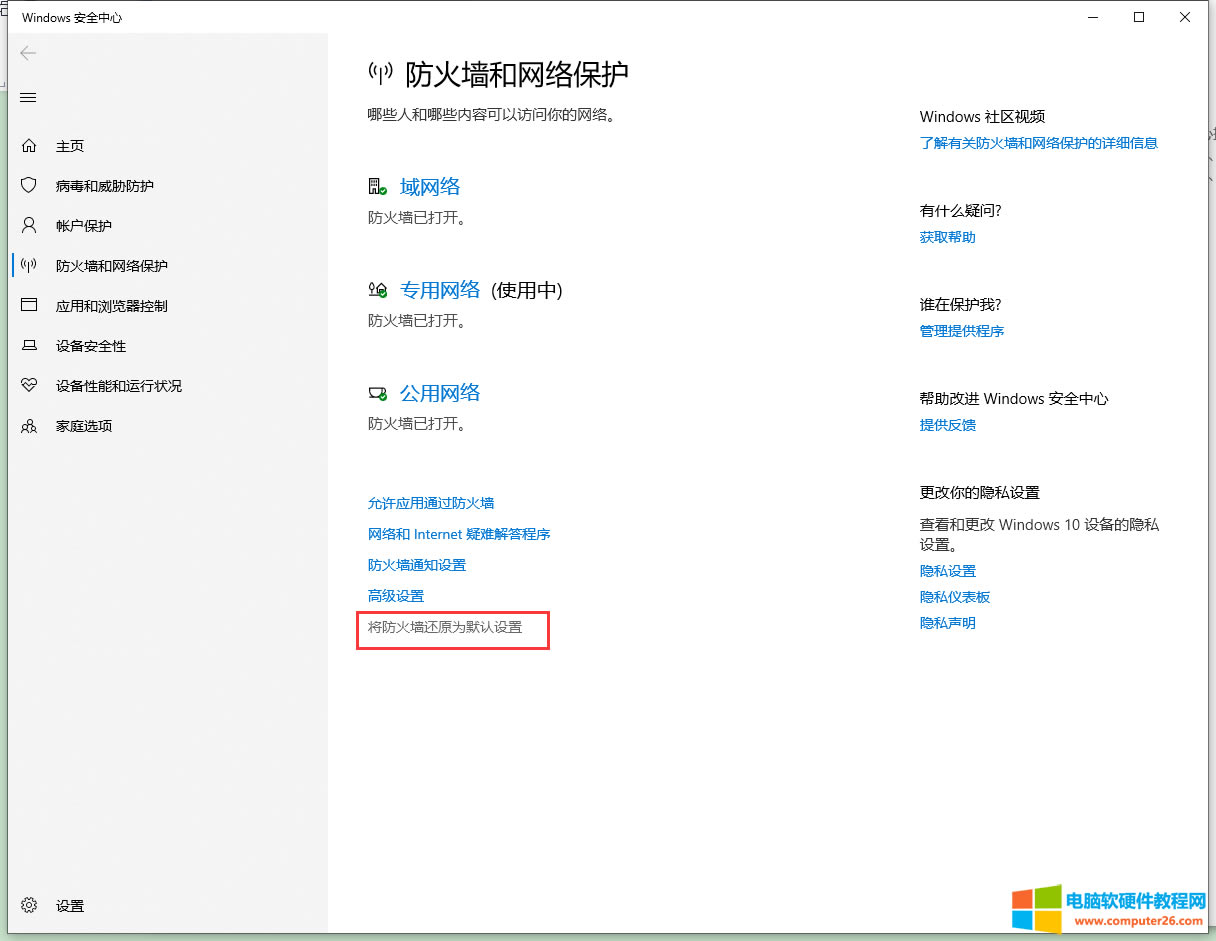Open the 域网络 firewall settings
This screenshot has height=941, width=1216.
tap(430, 187)
